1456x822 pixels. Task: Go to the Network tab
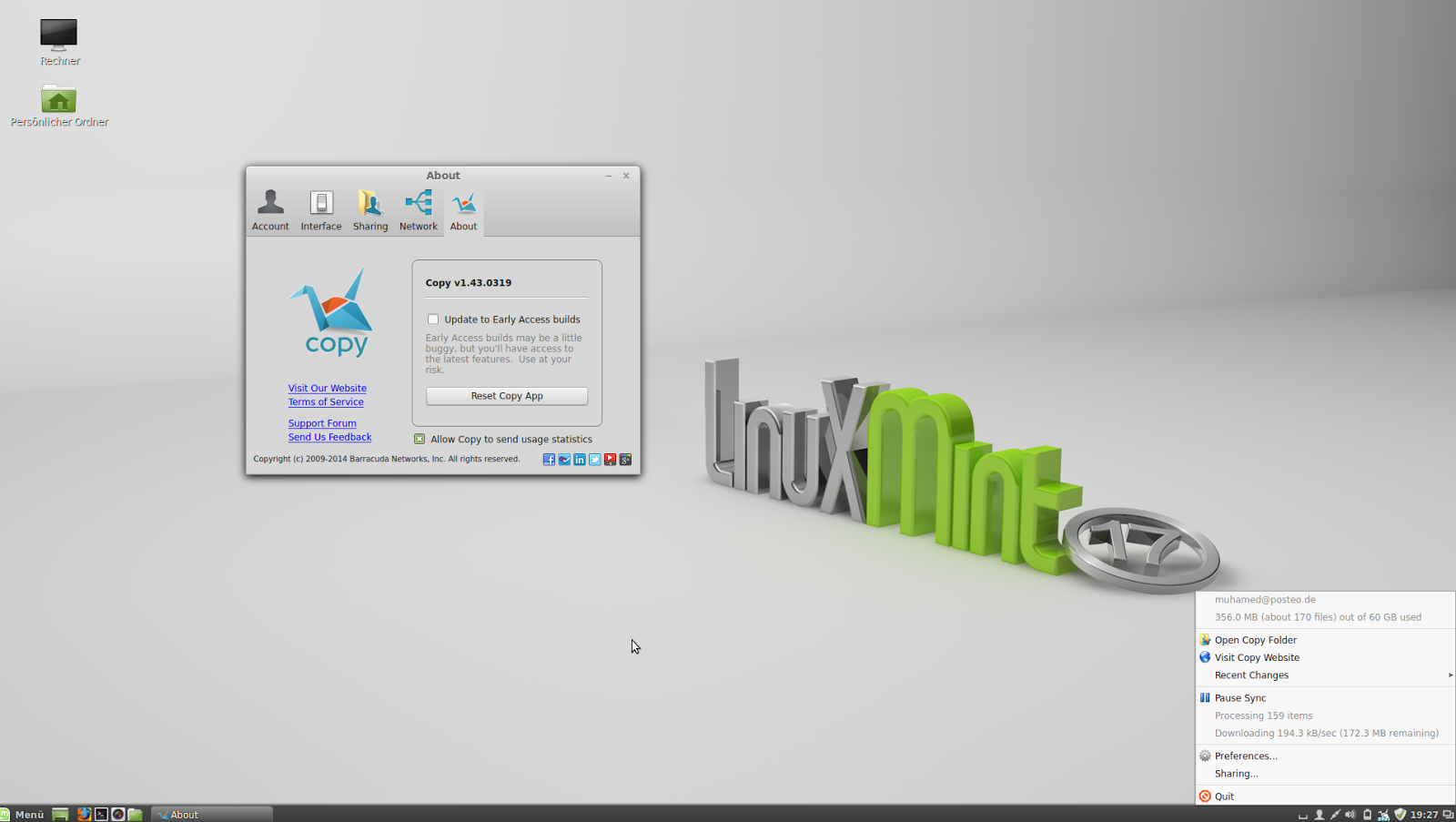click(419, 211)
